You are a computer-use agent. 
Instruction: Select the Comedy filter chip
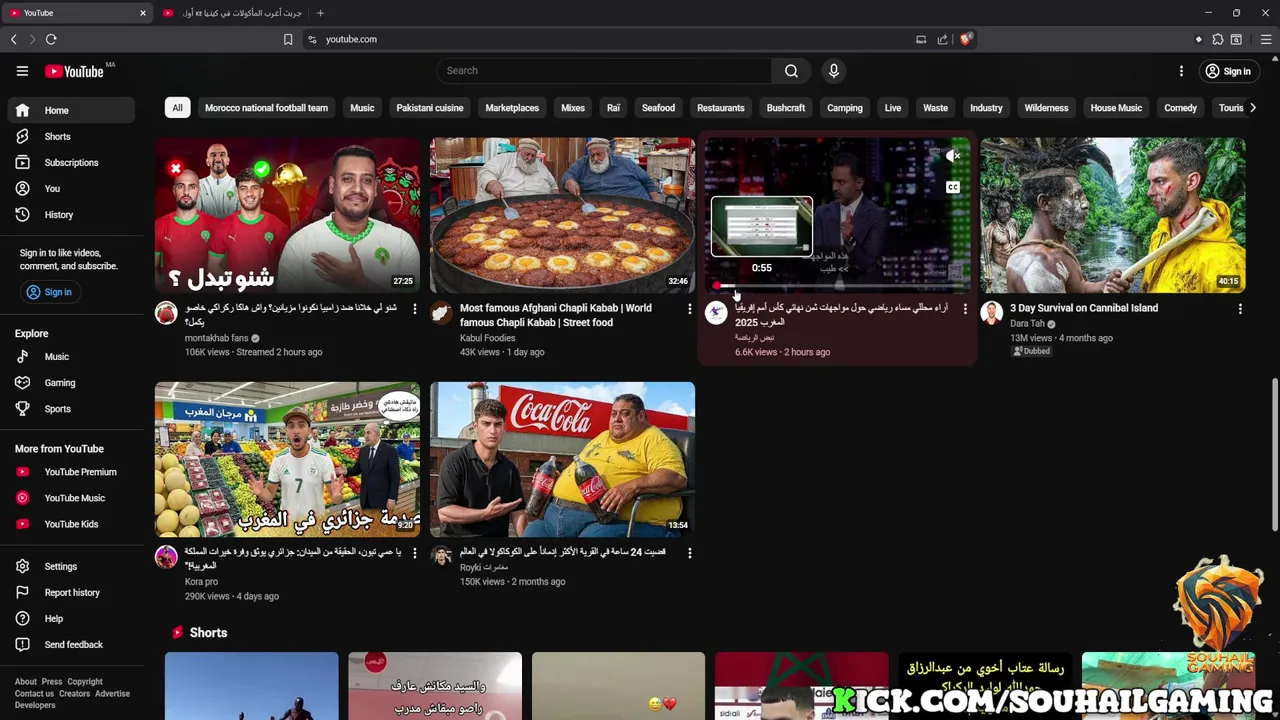(x=1180, y=108)
